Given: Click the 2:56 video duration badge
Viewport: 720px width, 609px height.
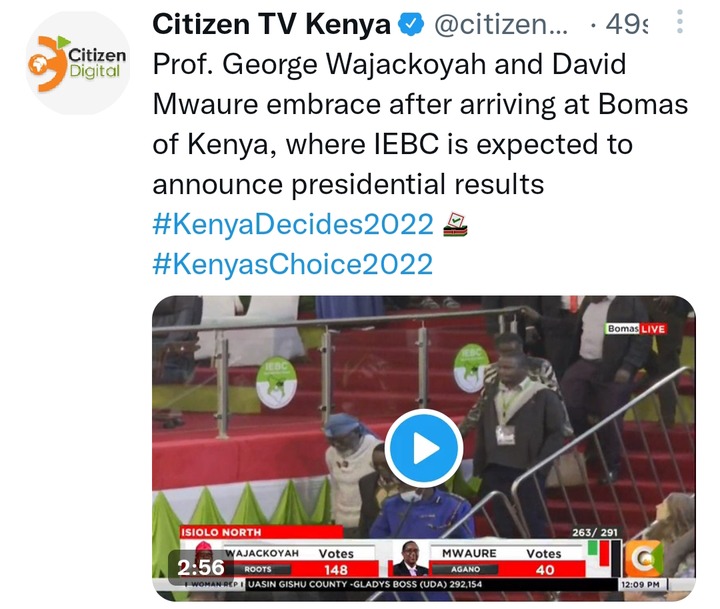Looking at the screenshot, I should [x=201, y=568].
